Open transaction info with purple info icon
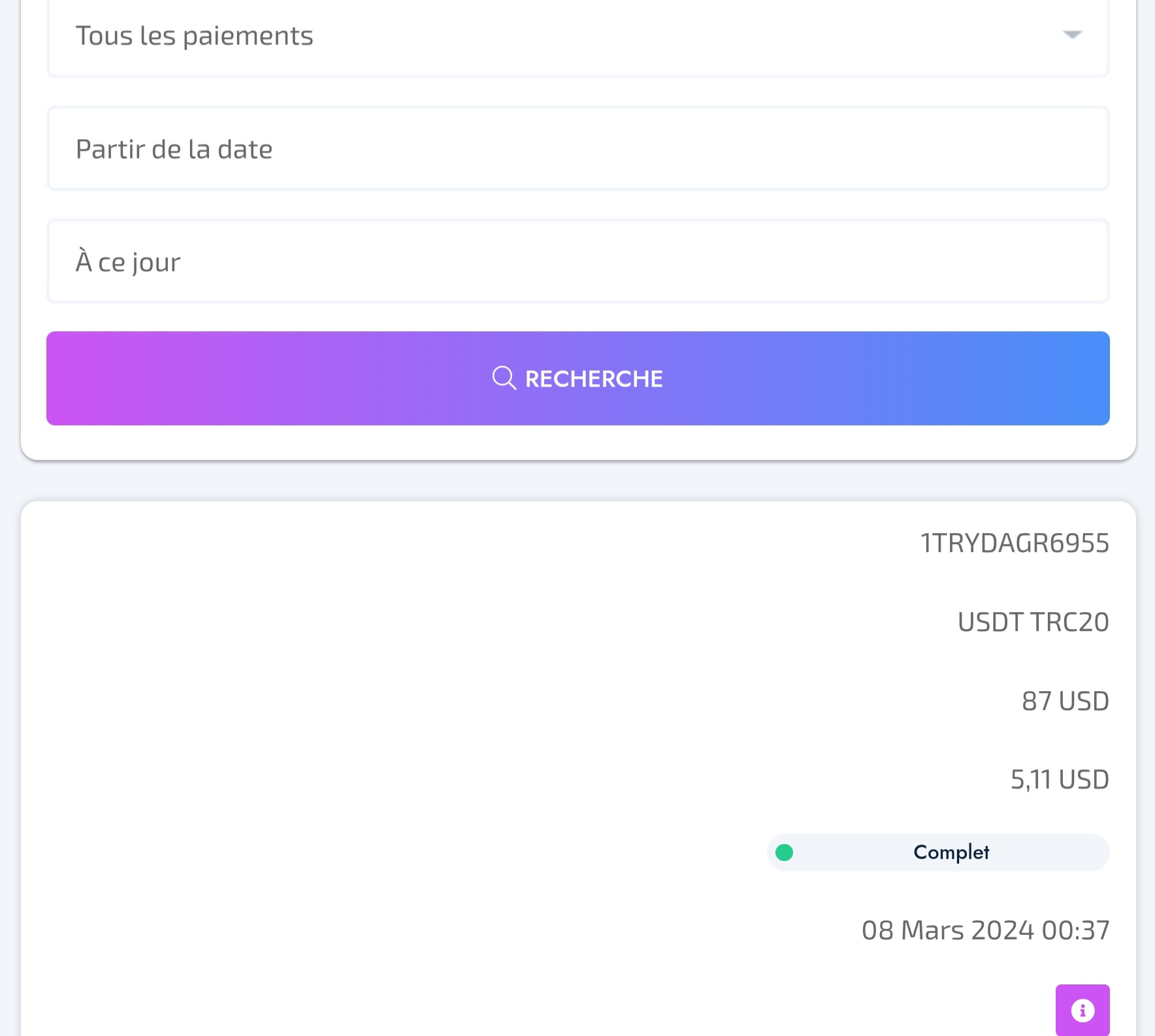This screenshot has width=1155, height=1036. pos(1082,1010)
